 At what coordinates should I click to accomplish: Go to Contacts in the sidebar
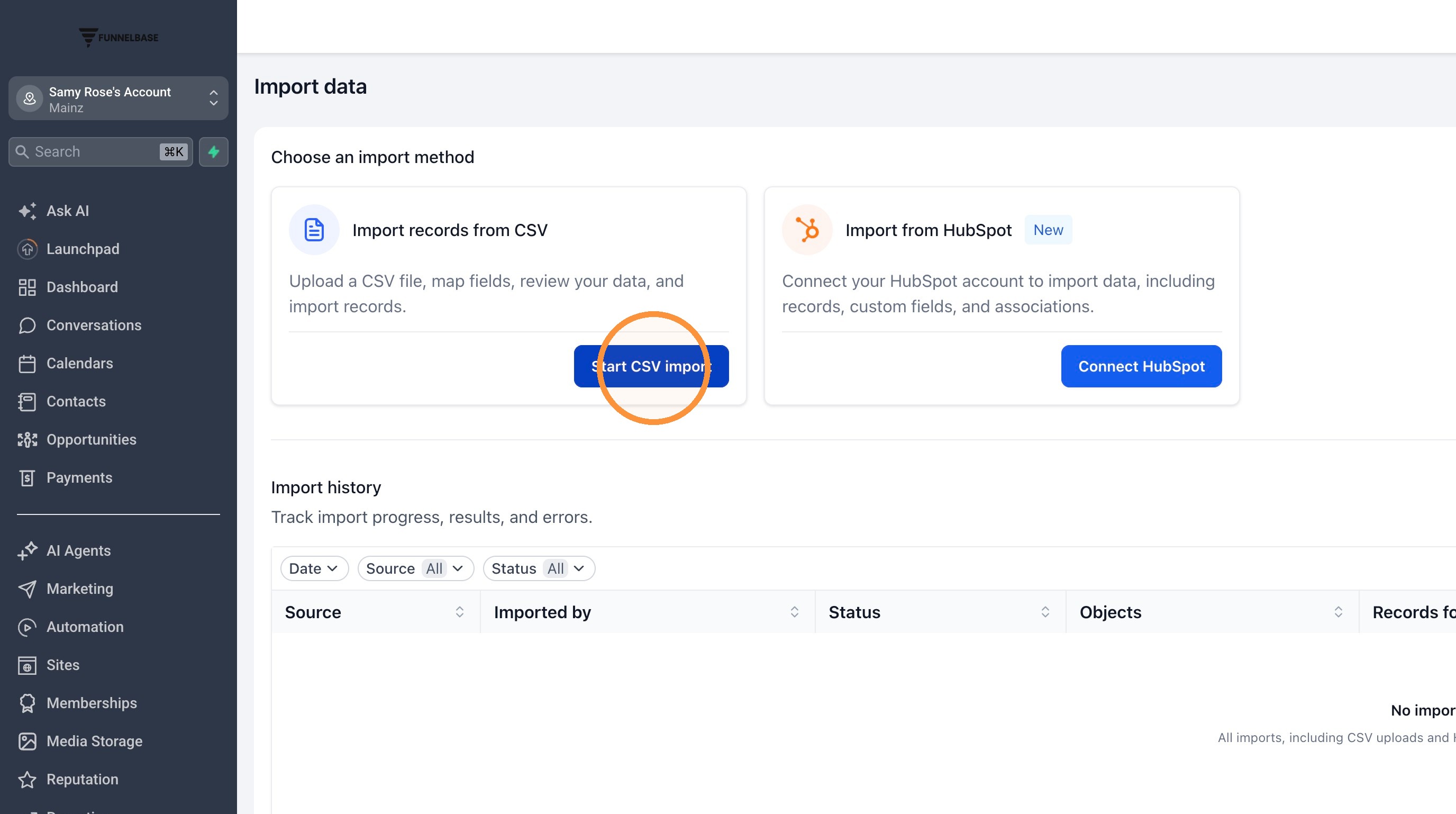[x=76, y=401]
